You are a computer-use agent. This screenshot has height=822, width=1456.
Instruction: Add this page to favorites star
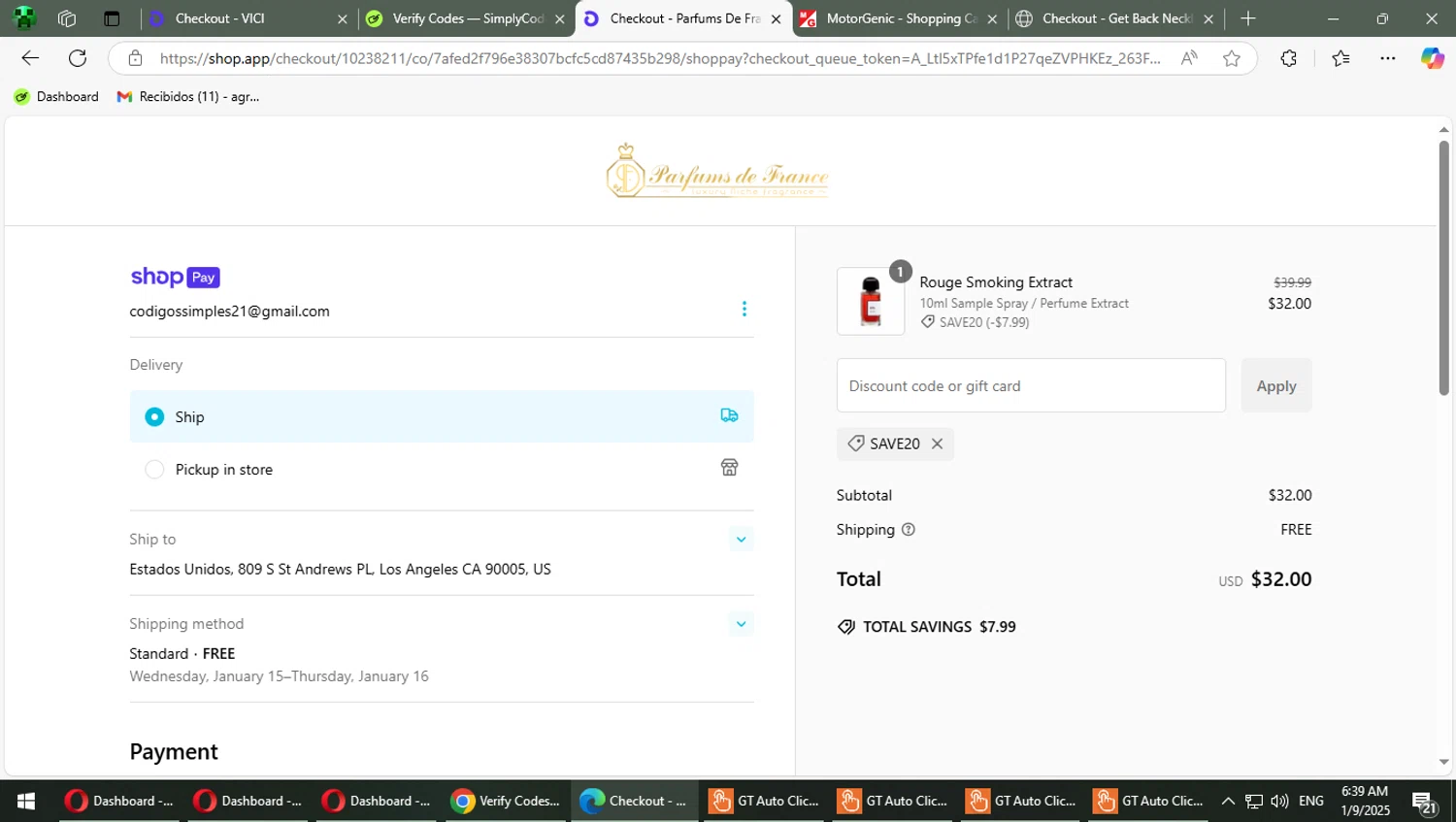click(x=1232, y=58)
